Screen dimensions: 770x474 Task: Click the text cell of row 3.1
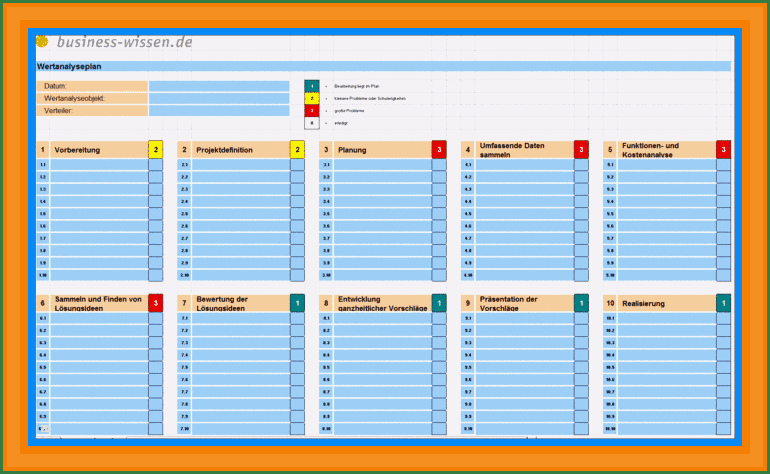tap(381, 165)
